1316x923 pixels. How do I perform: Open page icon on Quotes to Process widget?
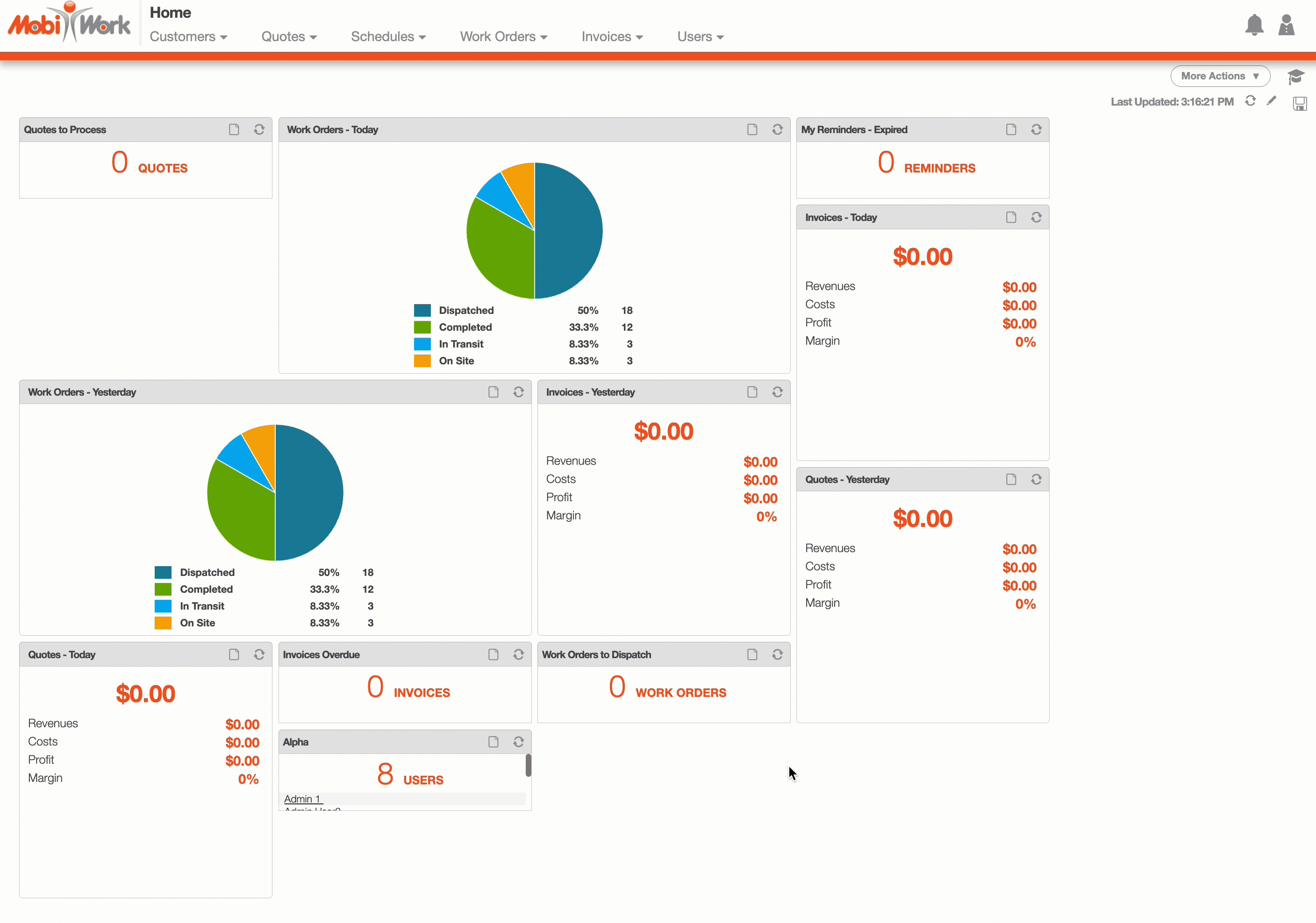click(x=234, y=129)
